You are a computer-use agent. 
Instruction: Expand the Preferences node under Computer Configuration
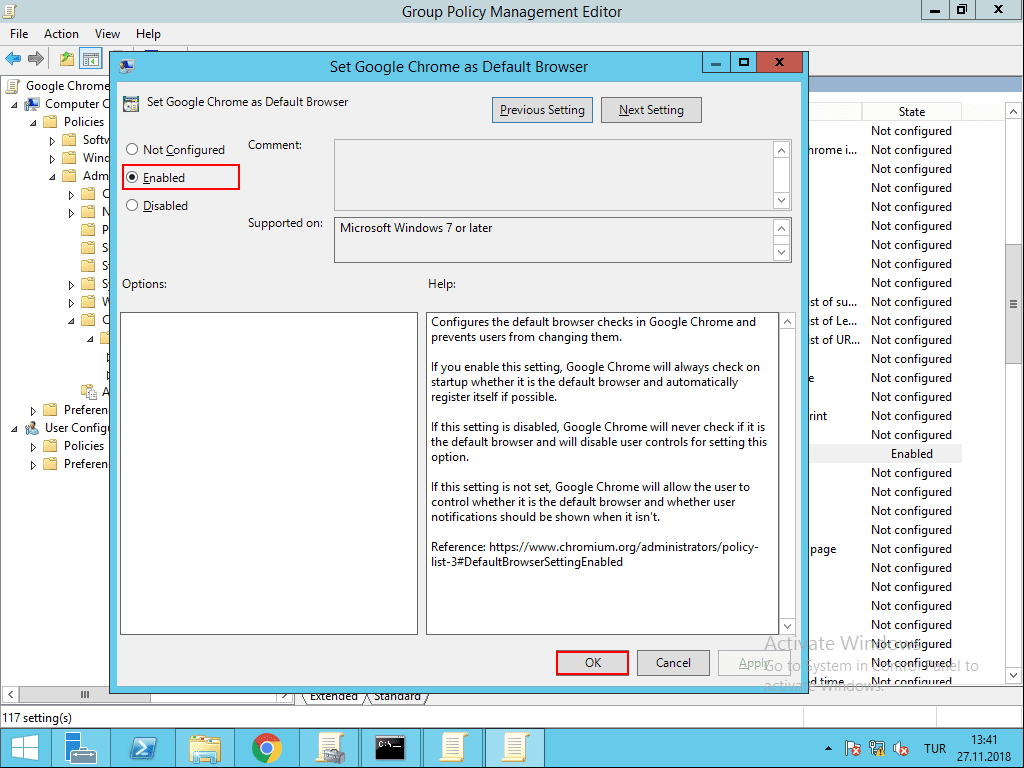coord(33,411)
